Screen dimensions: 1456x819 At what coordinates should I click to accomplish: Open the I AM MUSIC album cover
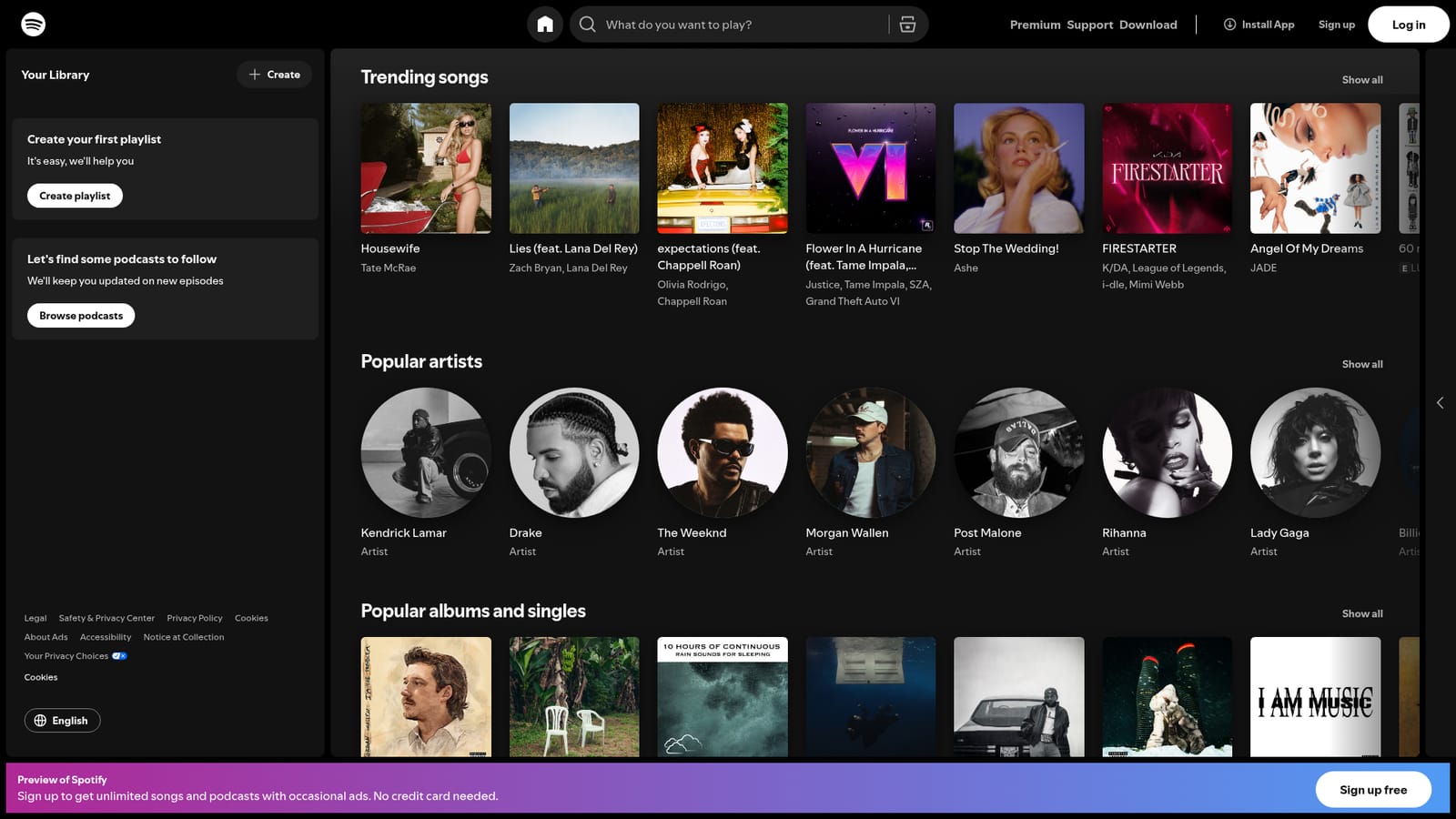[1316, 697]
